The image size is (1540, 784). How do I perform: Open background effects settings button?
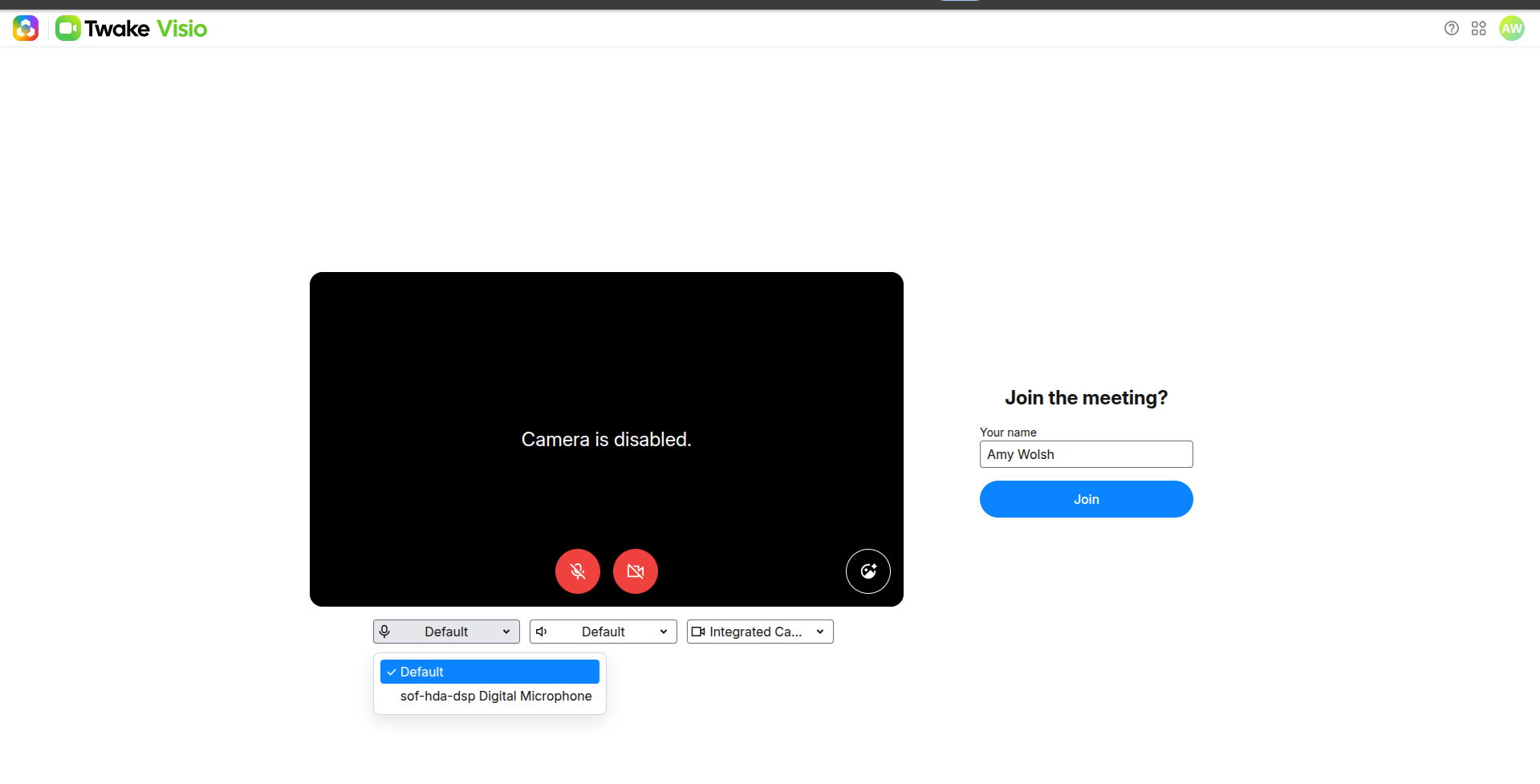click(868, 571)
